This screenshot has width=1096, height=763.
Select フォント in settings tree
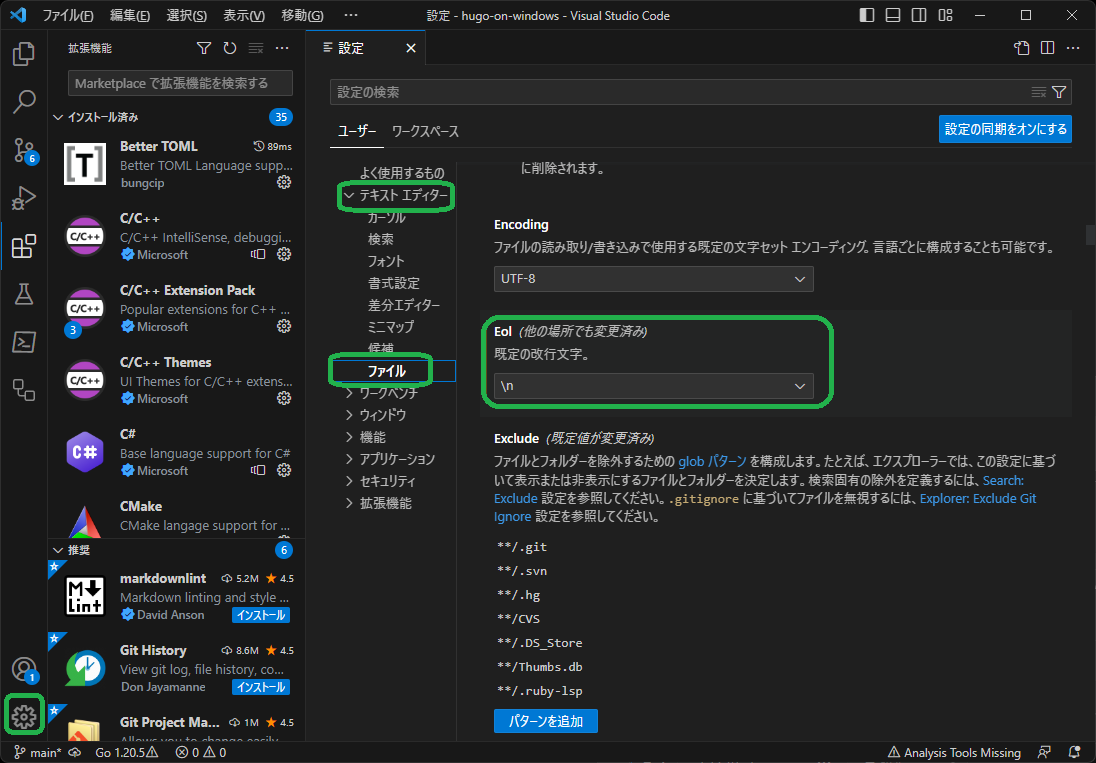[x=386, y=261]
